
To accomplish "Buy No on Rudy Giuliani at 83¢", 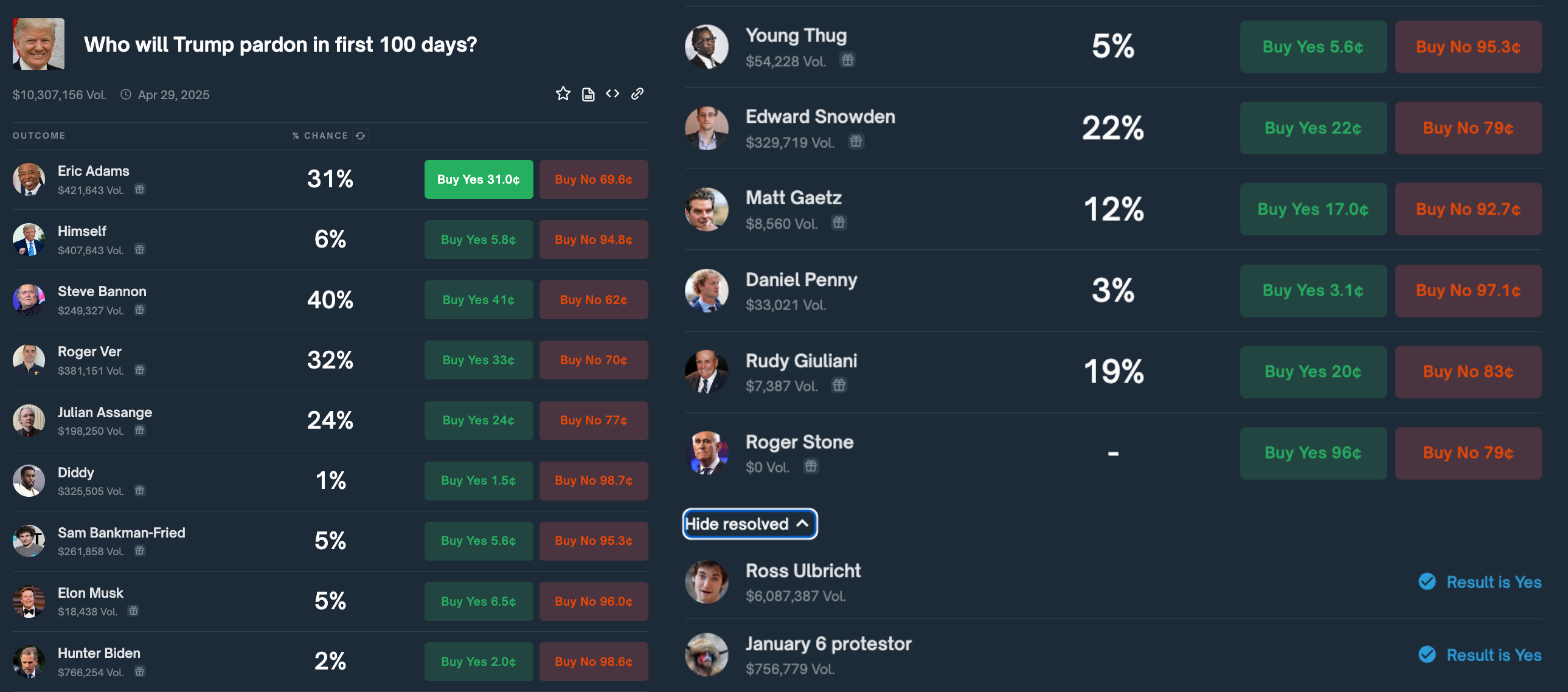I will (x=1468, y=372).
